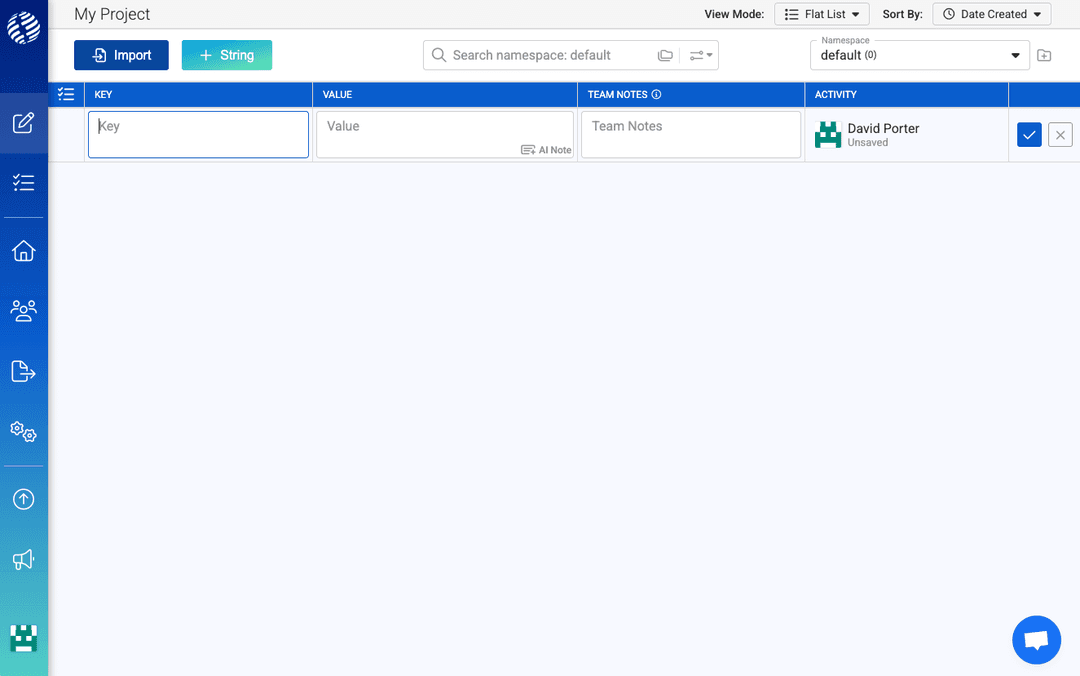This screenshot has width=1080, height=676.
Task: Open the Flat List view mode dropdown
Action: pos(821,14)
